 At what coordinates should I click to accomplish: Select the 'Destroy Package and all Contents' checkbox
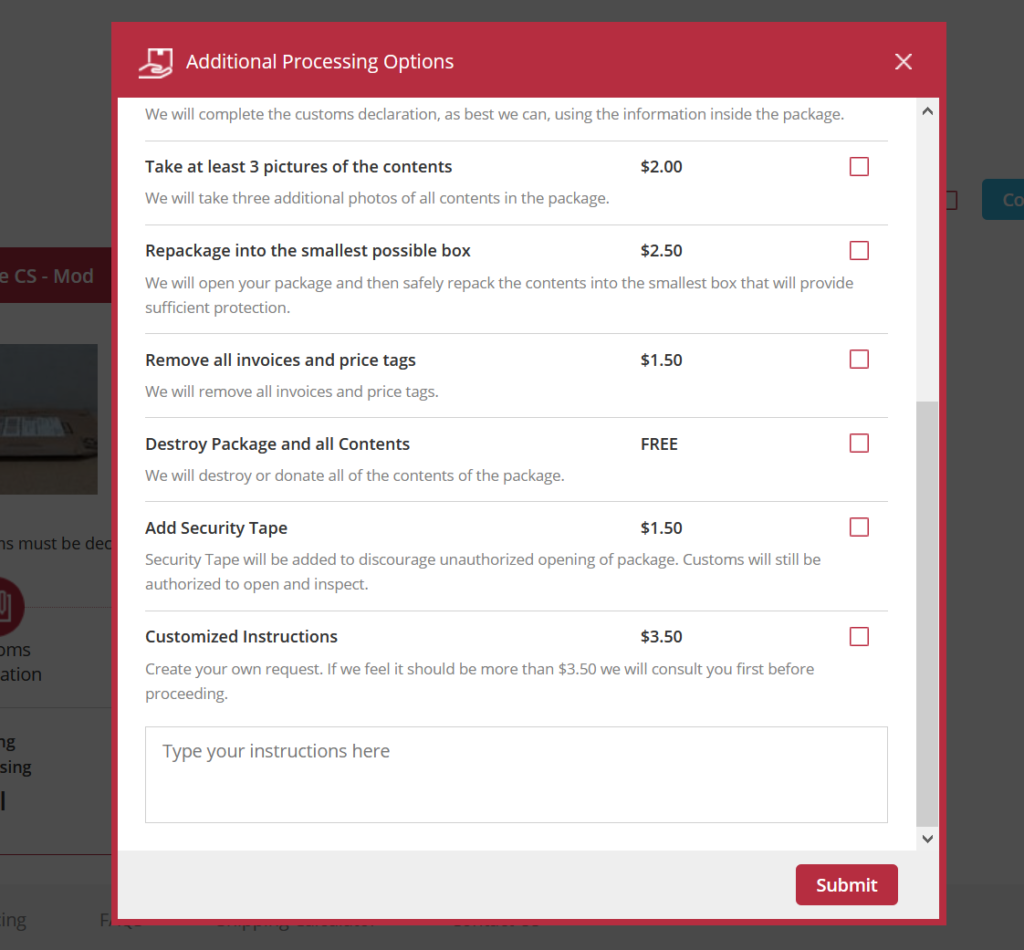pos(859,444)
